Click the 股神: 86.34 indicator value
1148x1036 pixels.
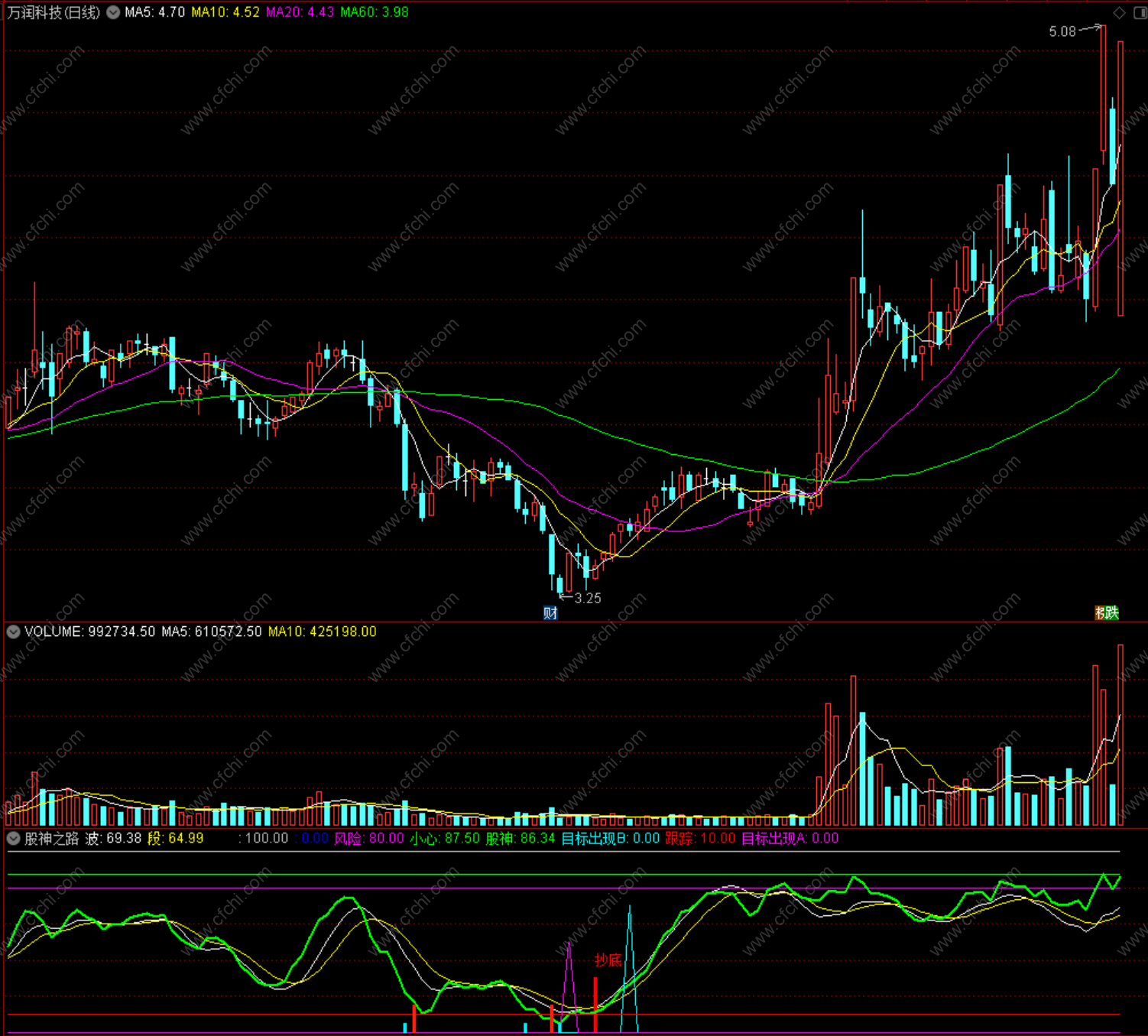coord(520,838)
